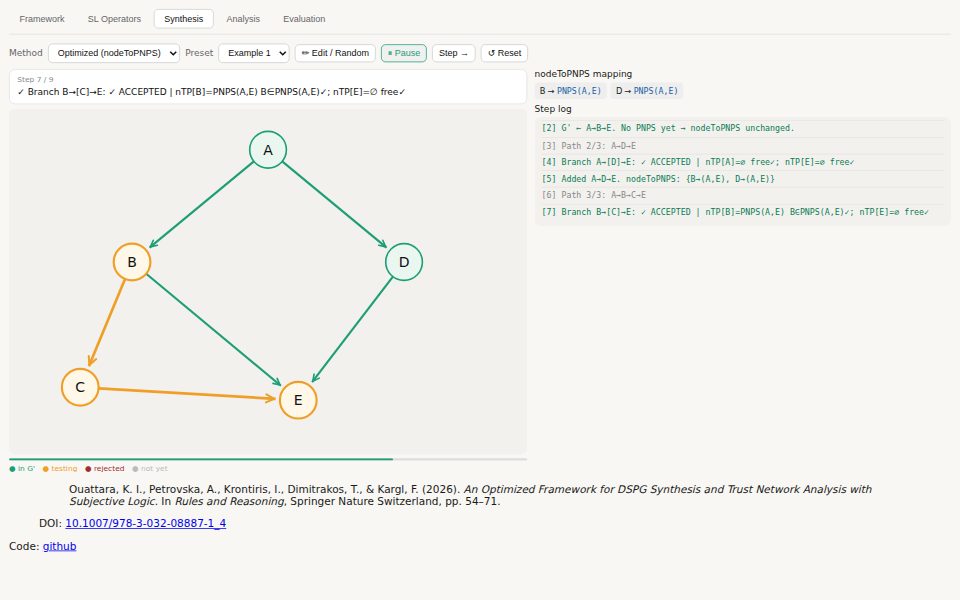
Task: Click the 'Step log' heading
Action: [553, 108]
